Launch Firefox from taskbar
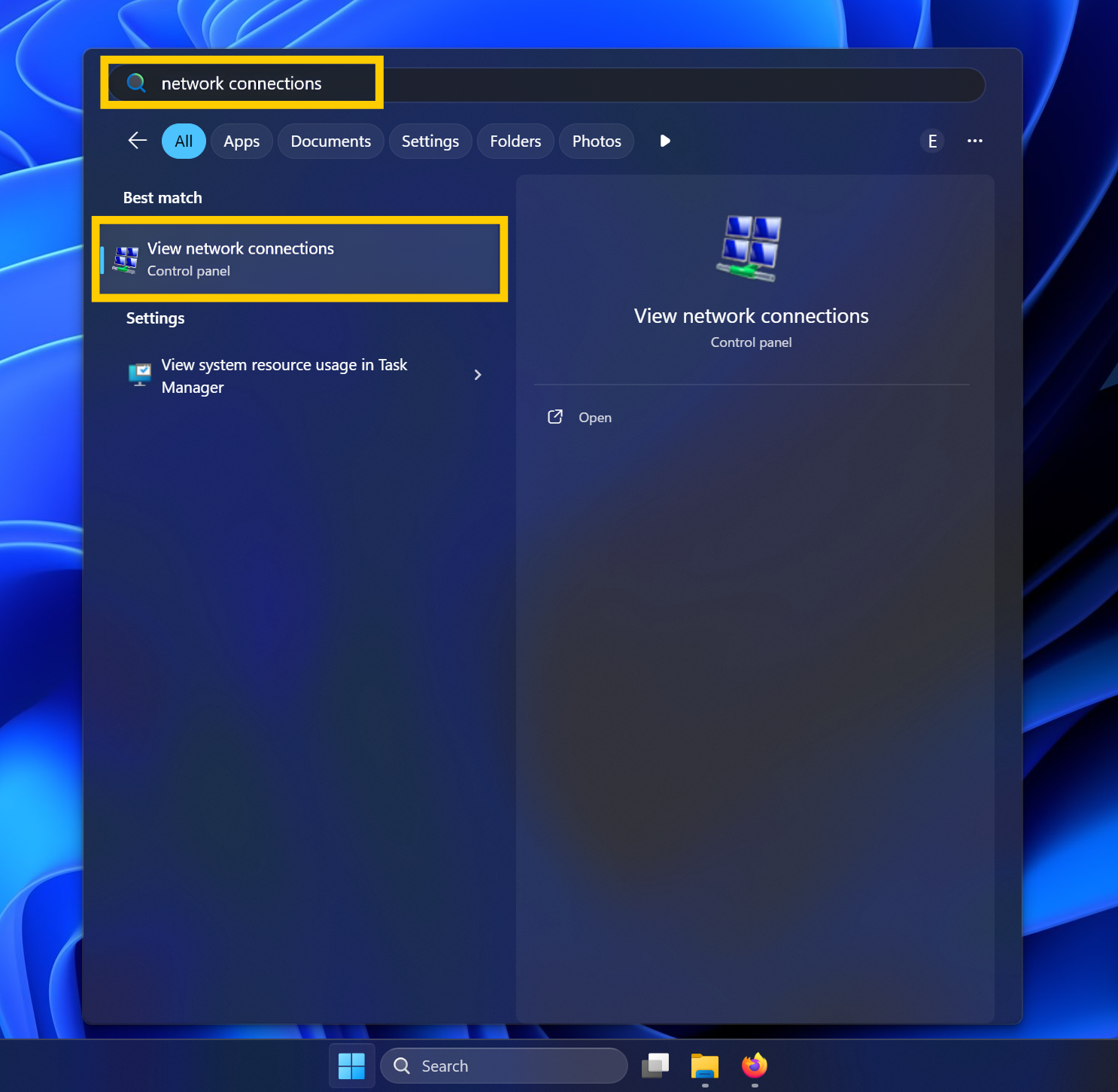 (755, 1065)
